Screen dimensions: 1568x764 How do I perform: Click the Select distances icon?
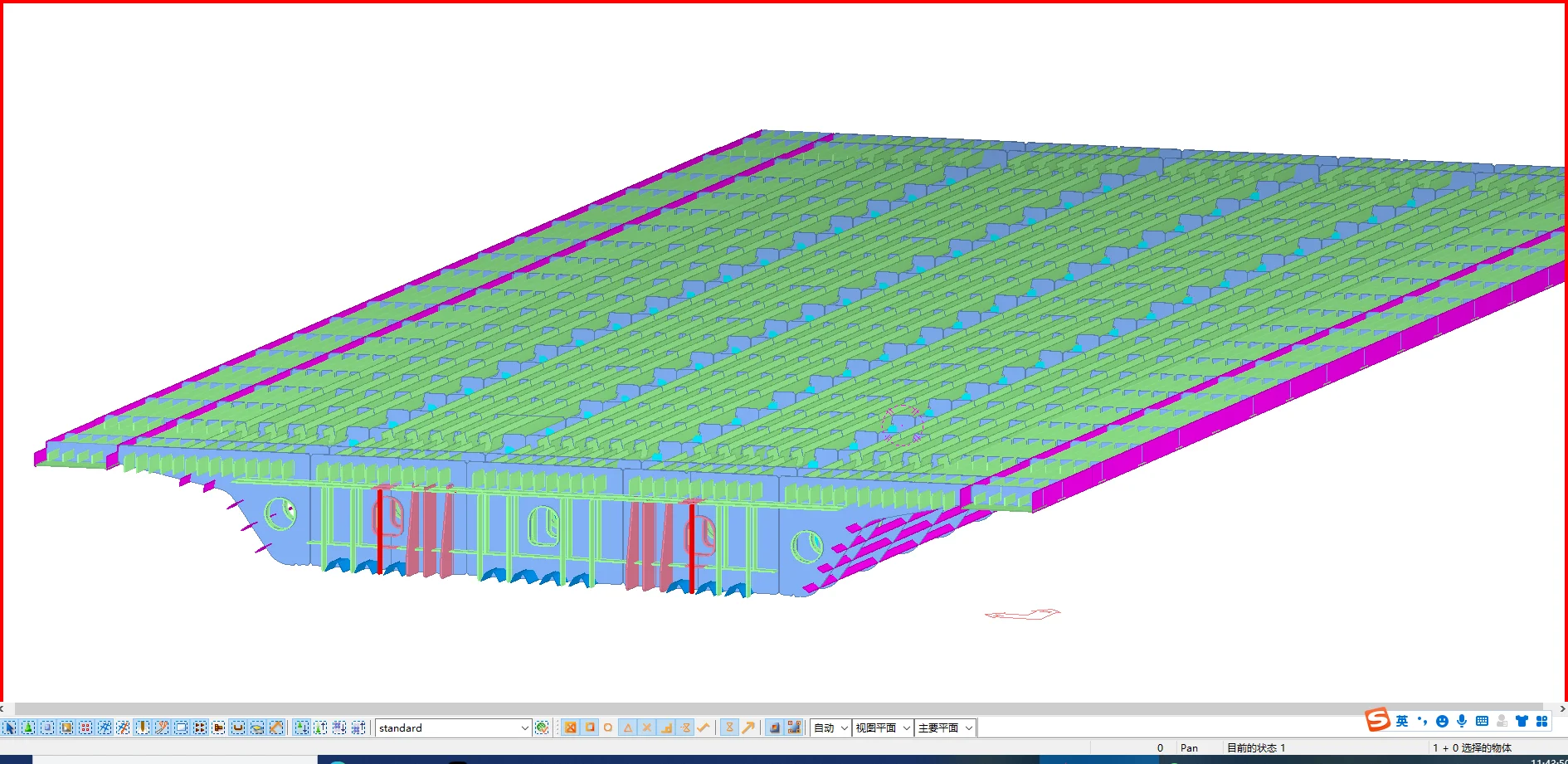[276, 728]
